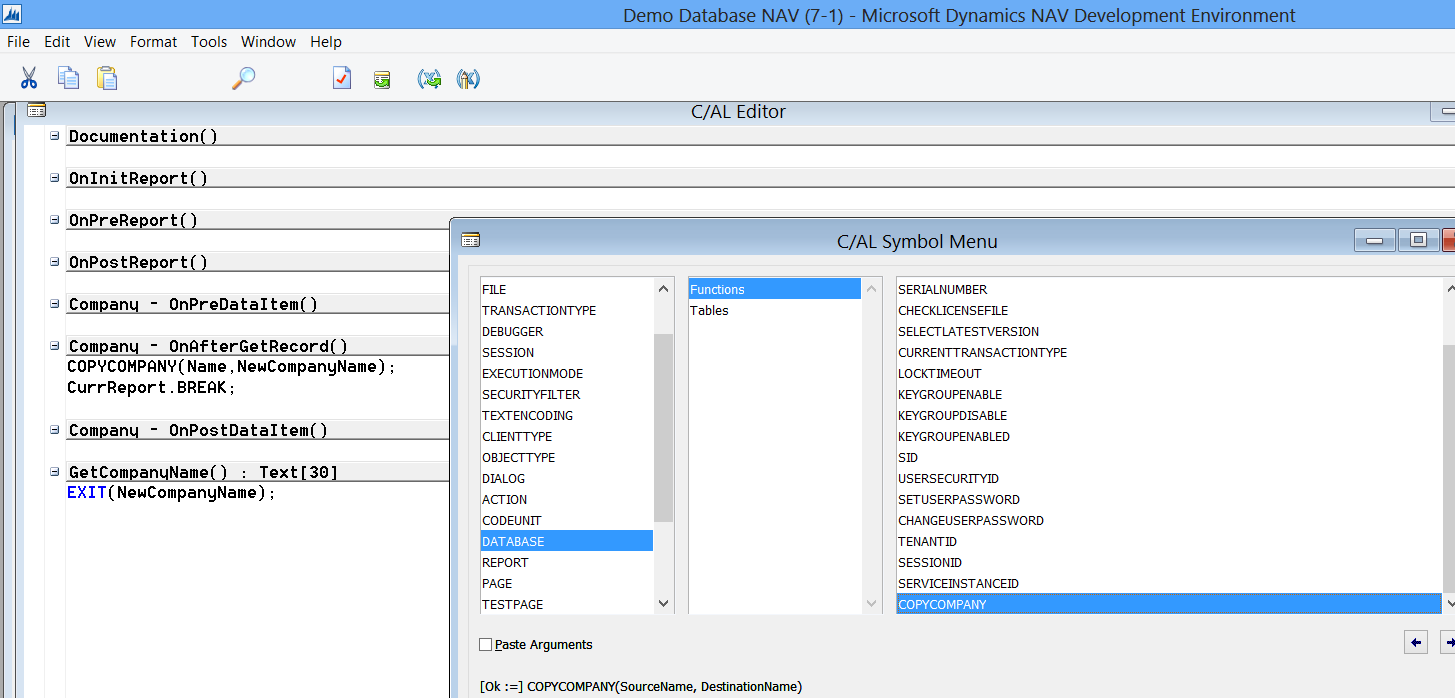Select Tables in the middle list
1455x698 pixels.
click(709, 311)
